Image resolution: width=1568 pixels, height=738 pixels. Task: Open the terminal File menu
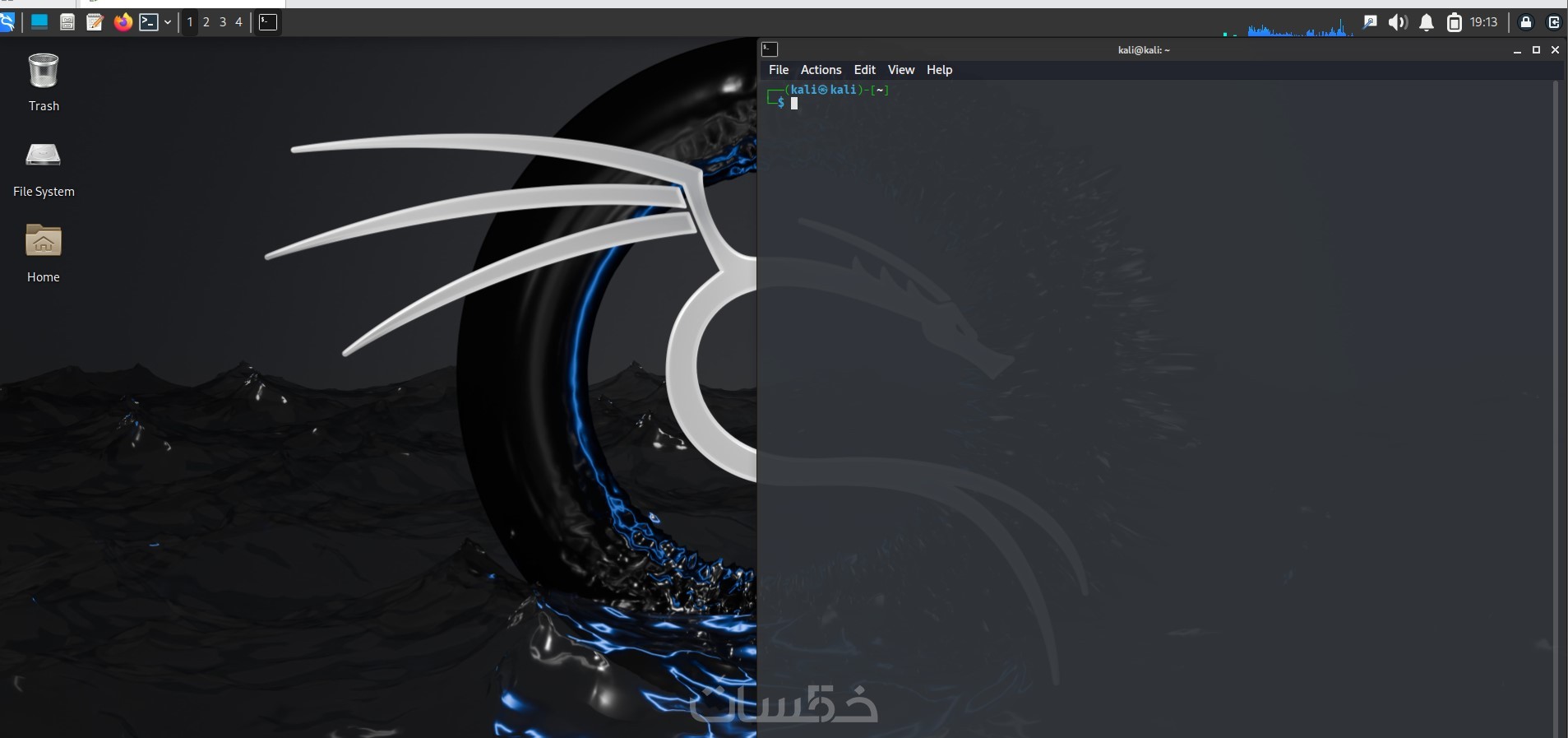[779, 70]
